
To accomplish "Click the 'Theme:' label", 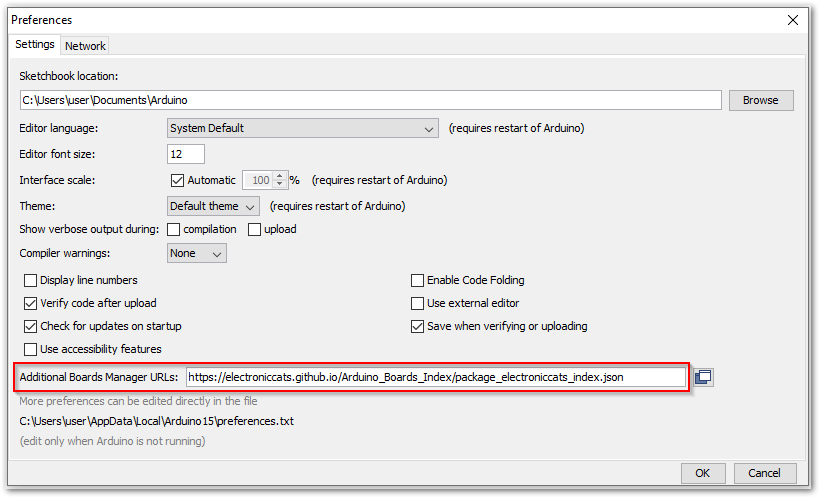I will [x=37, y=206].
